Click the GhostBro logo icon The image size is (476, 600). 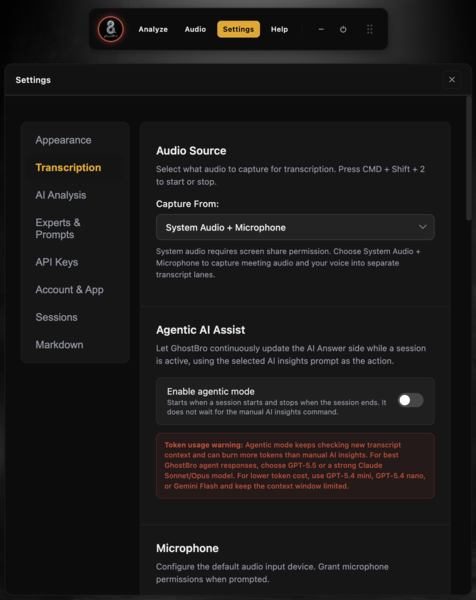(111, 29)
